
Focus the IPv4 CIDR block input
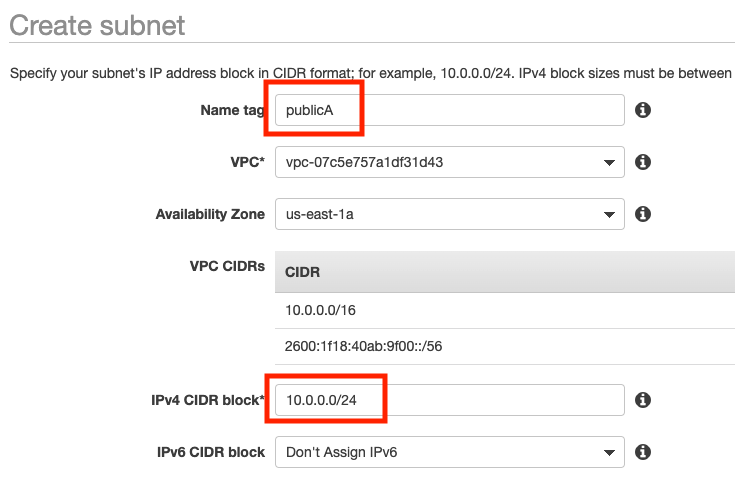(449, 400)
